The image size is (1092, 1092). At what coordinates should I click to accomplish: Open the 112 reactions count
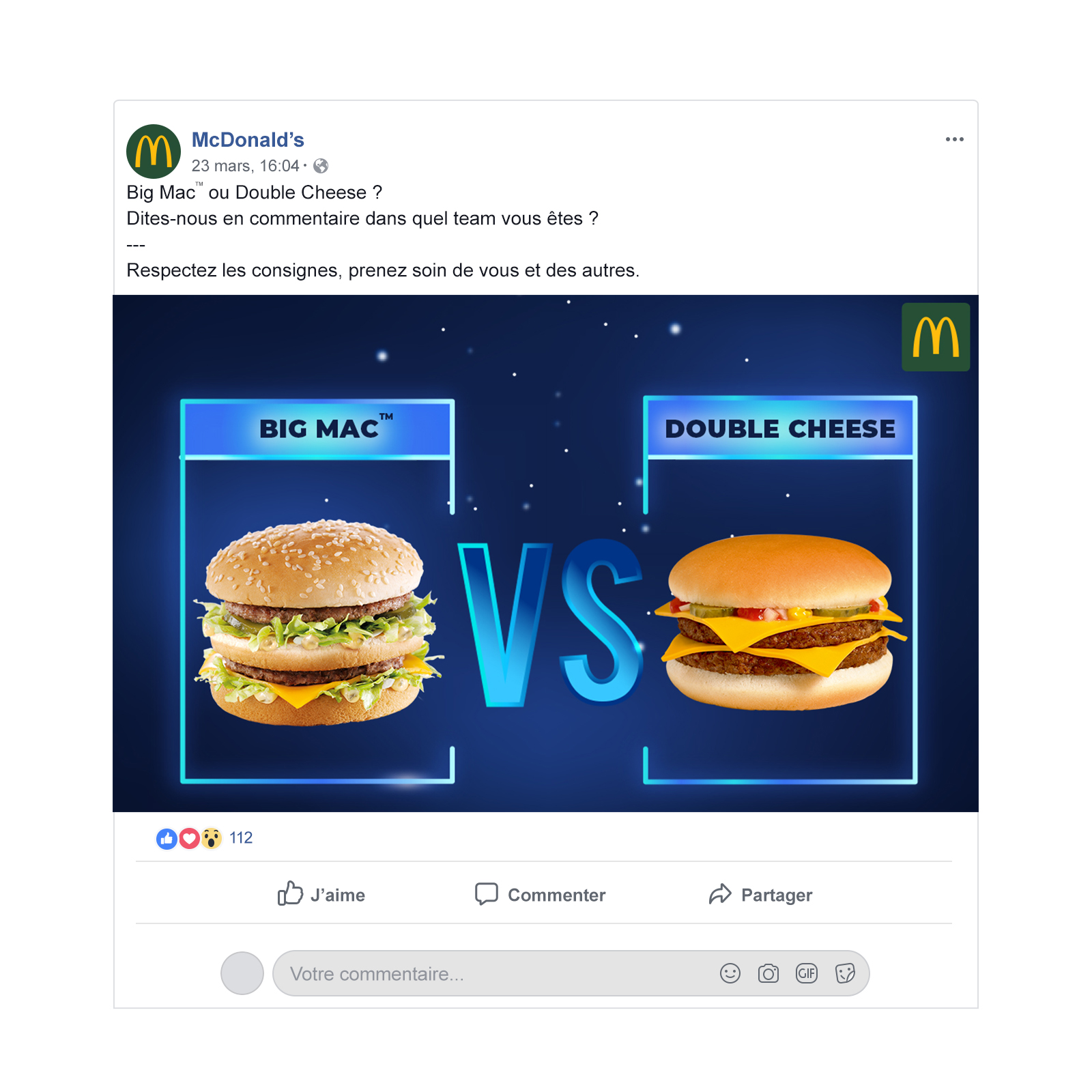[x=241, y=838]
